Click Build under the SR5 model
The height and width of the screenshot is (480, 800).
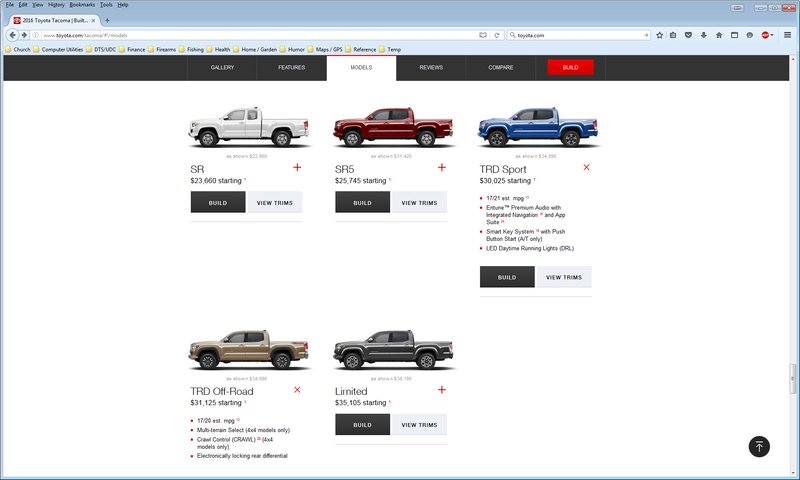(x=363, y=203)
